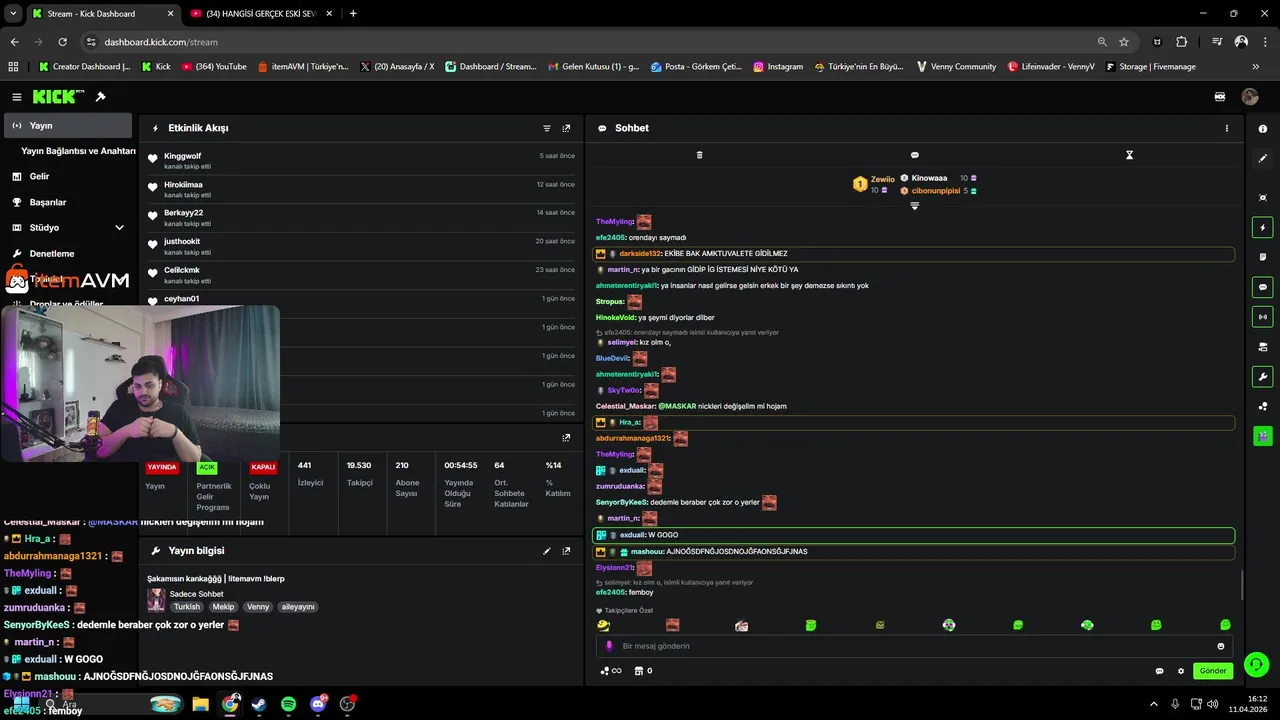
Task: Open the green emote widget in right sidebar
Action: [x=1263, y=436]
